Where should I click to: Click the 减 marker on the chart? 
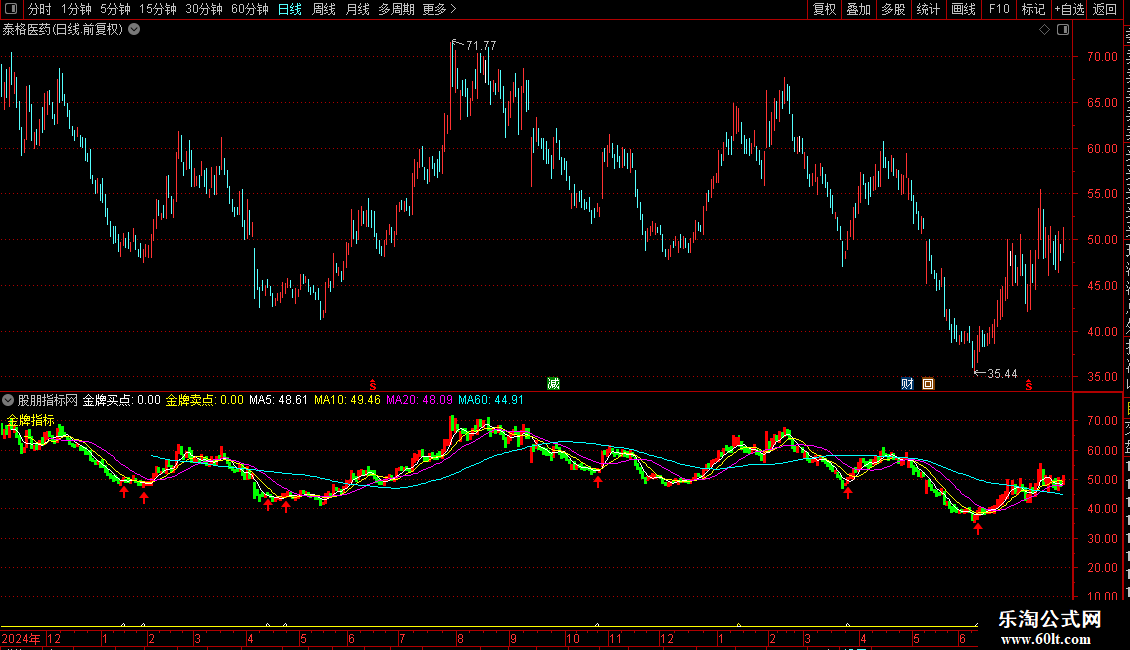click(553, 383)
